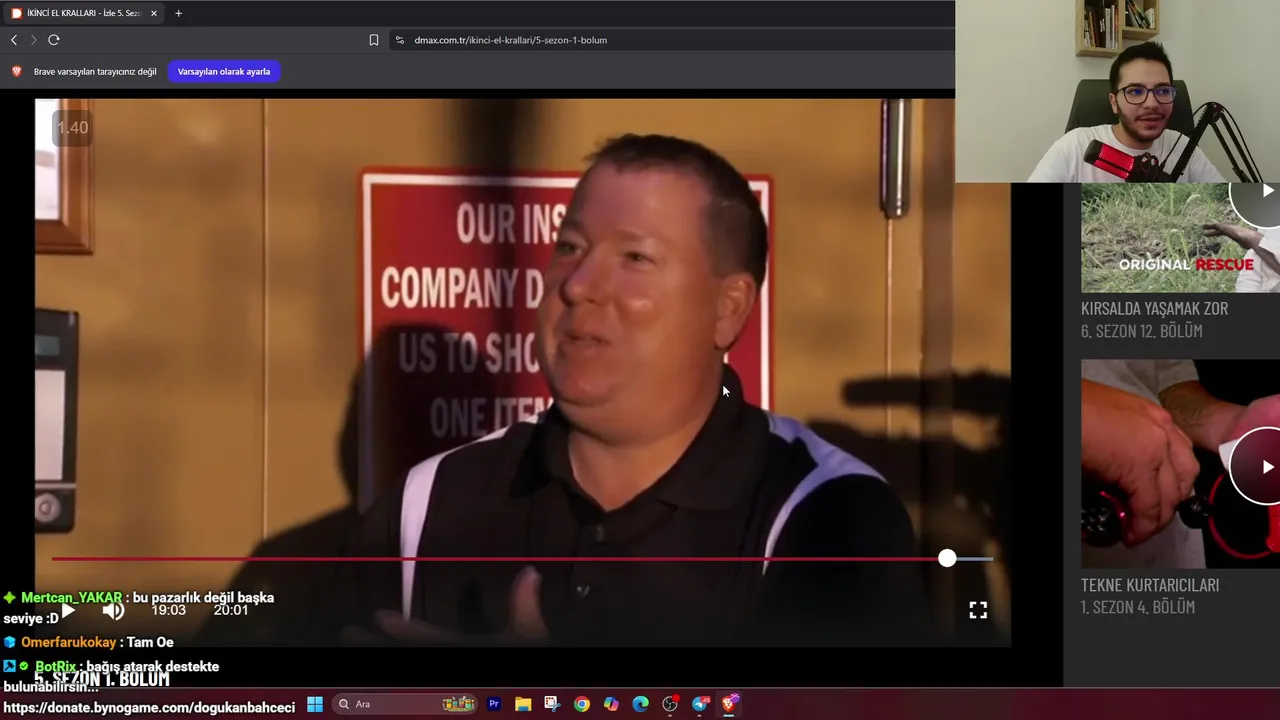Click the 20:01 total duration label
This screenshot has width=1280, height=720.
tap(230, 610)
